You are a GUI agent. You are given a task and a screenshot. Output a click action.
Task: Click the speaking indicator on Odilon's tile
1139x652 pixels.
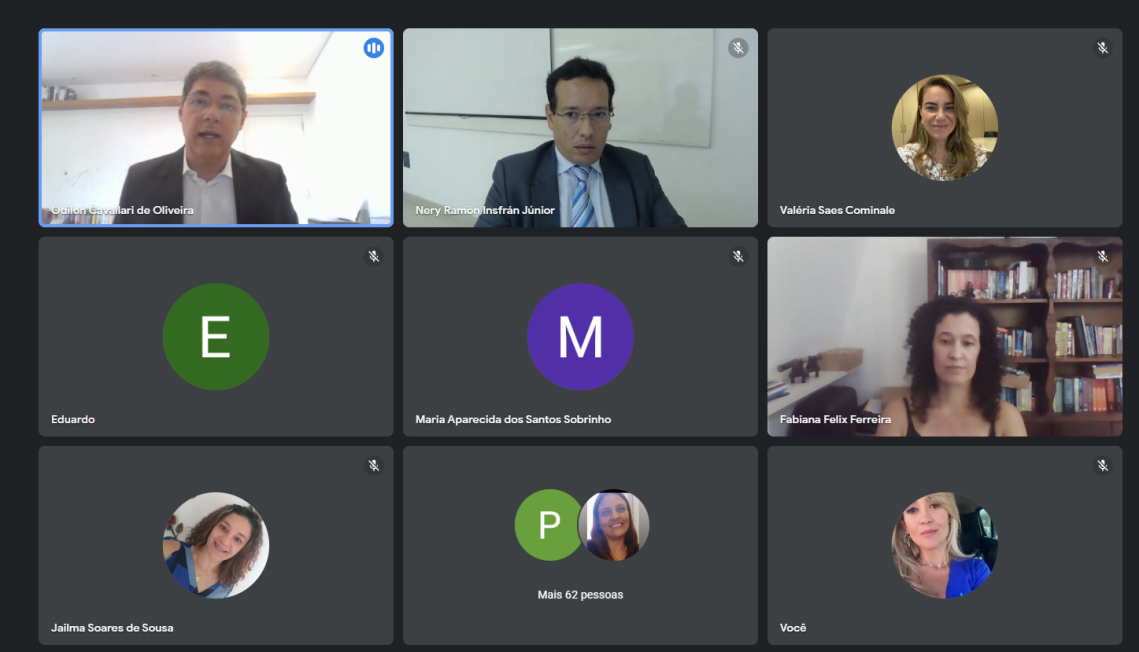click(373, 48)
